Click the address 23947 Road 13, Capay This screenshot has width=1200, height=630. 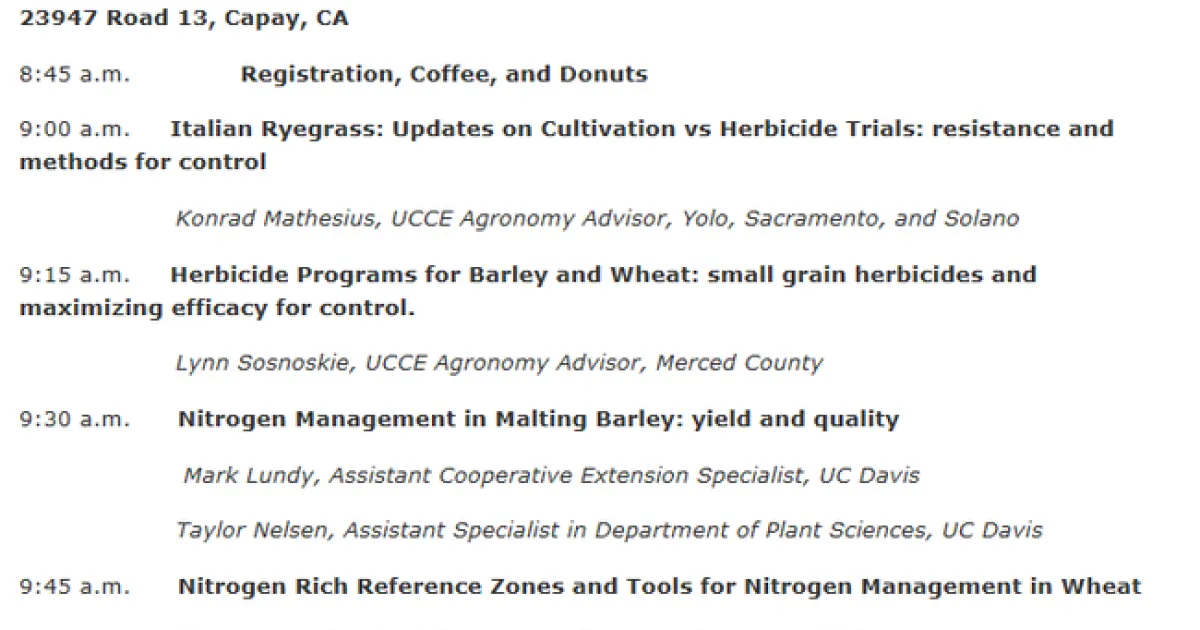coord(183,19)
